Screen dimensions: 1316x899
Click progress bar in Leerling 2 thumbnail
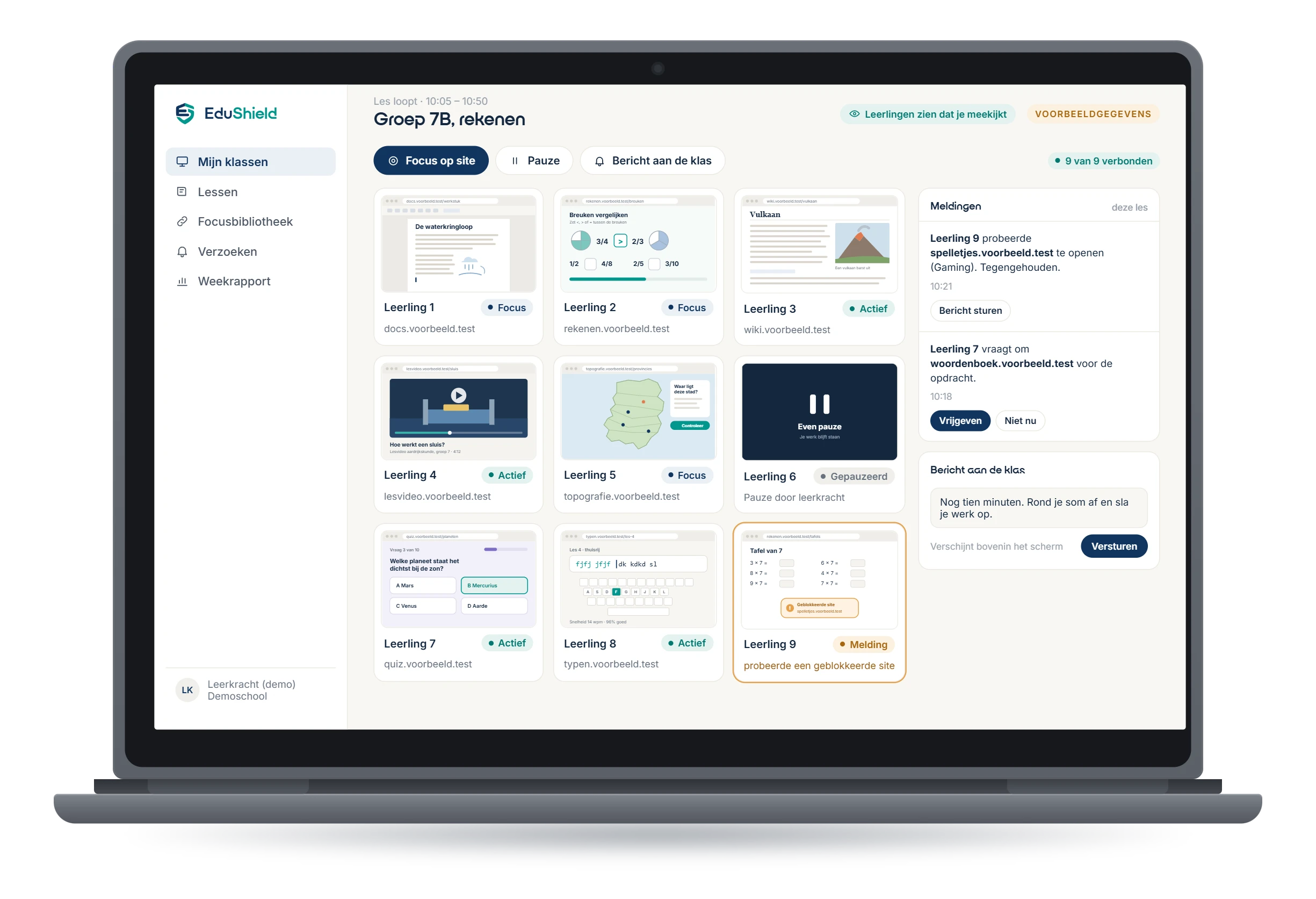pyautogui.click(x=638, y=279)
